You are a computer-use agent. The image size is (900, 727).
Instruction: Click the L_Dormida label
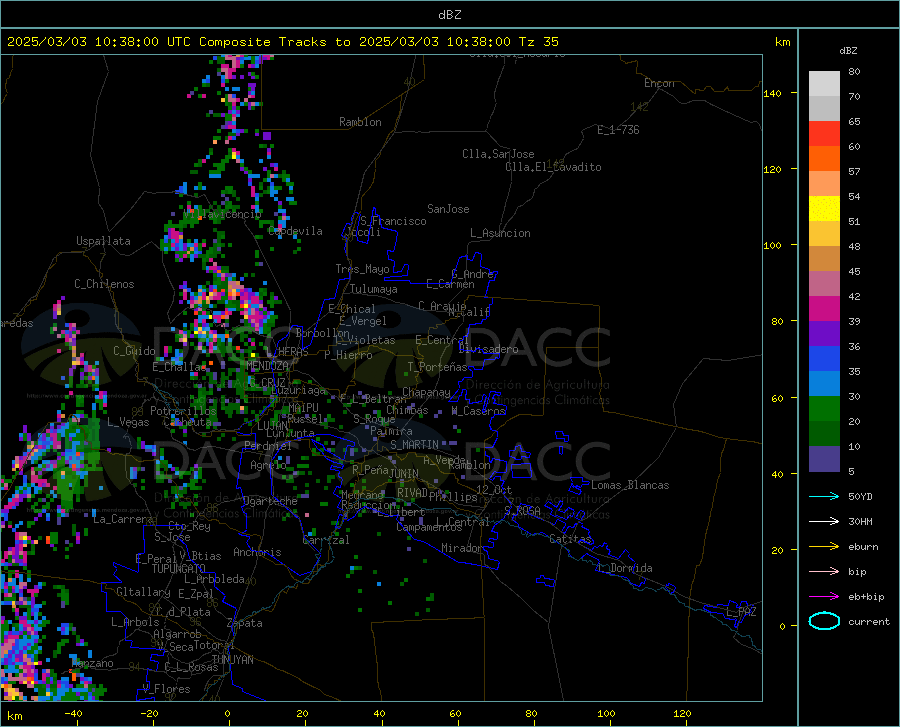(x=625, y=568)
